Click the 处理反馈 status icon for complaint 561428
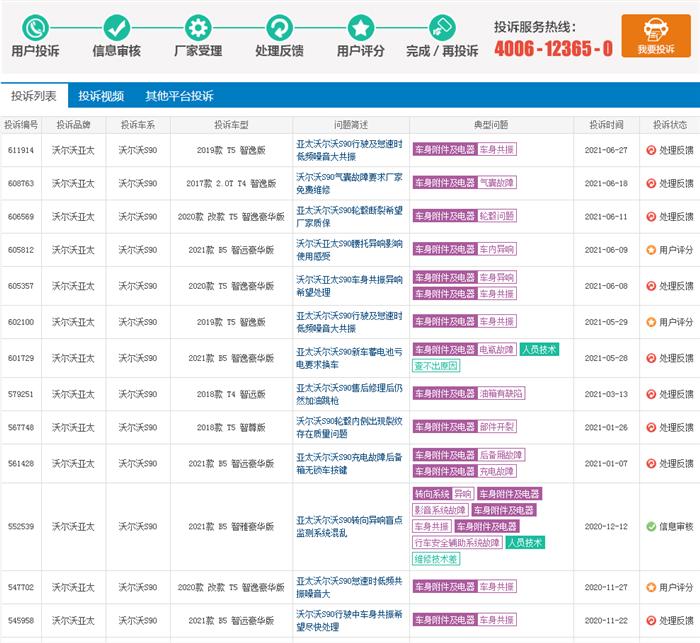The height and width of the screenshot is (643, 700). pos(651,463)
